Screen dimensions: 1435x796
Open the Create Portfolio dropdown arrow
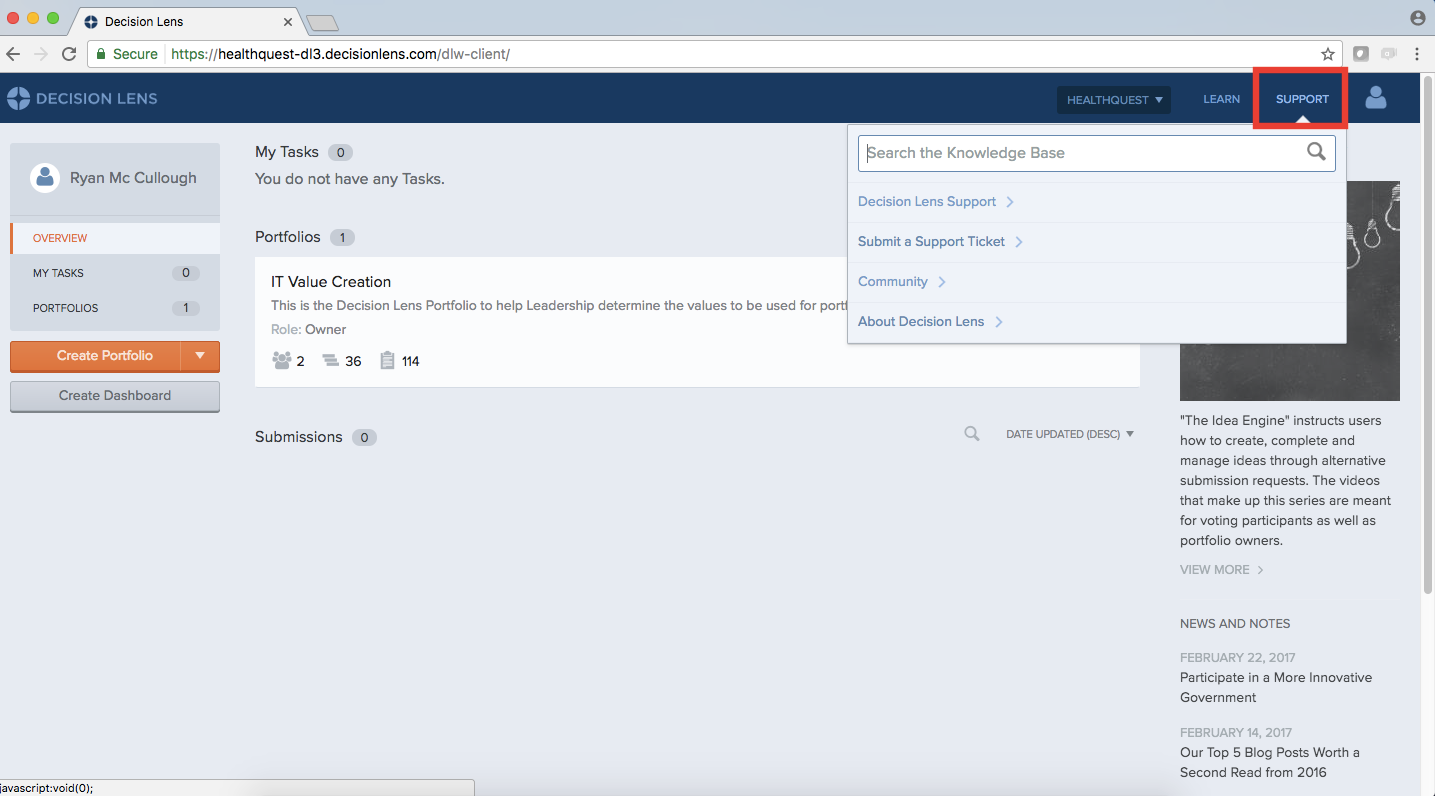[x=200, y=356]
